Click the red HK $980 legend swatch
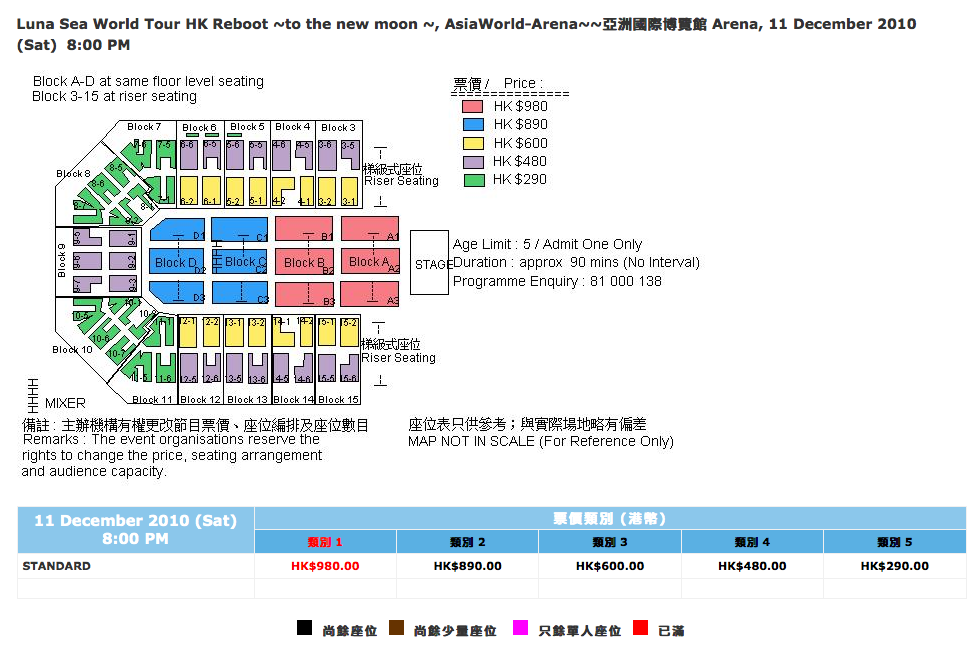This screenshot has height=653, width=978. [472, 107]
